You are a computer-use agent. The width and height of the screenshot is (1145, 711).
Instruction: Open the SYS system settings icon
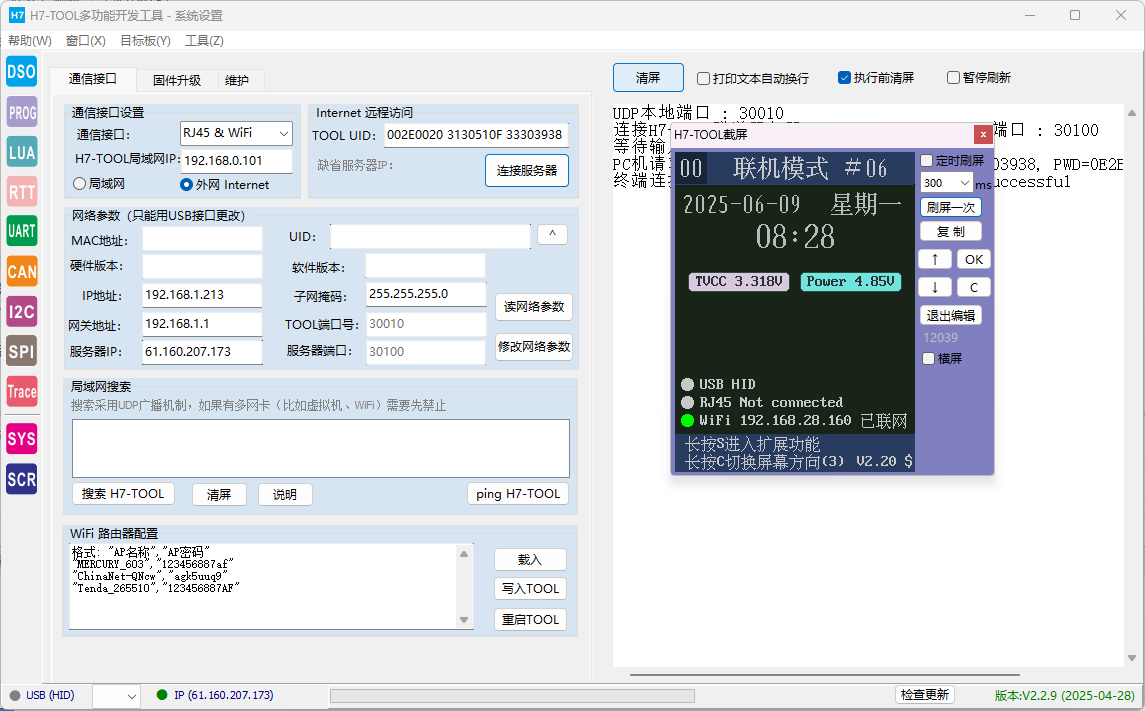tap(21, 439)
